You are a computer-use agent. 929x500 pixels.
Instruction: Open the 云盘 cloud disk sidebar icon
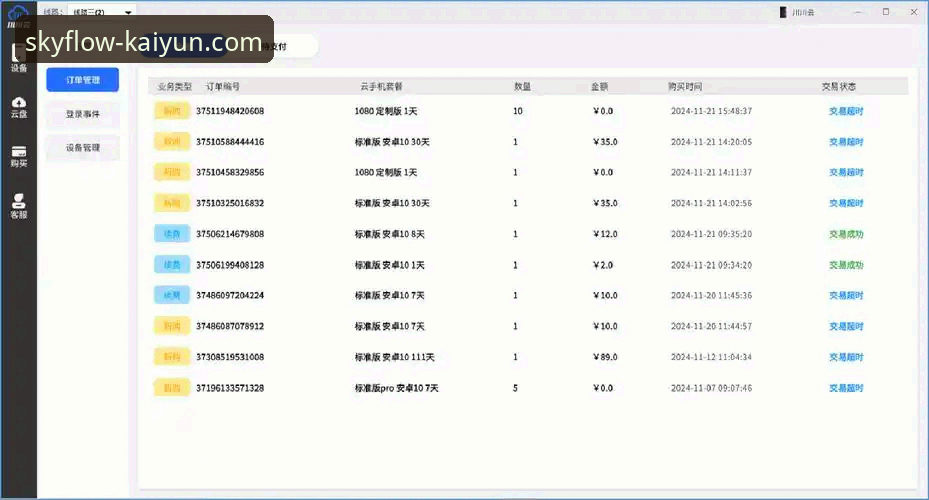(x=19, y=106)
